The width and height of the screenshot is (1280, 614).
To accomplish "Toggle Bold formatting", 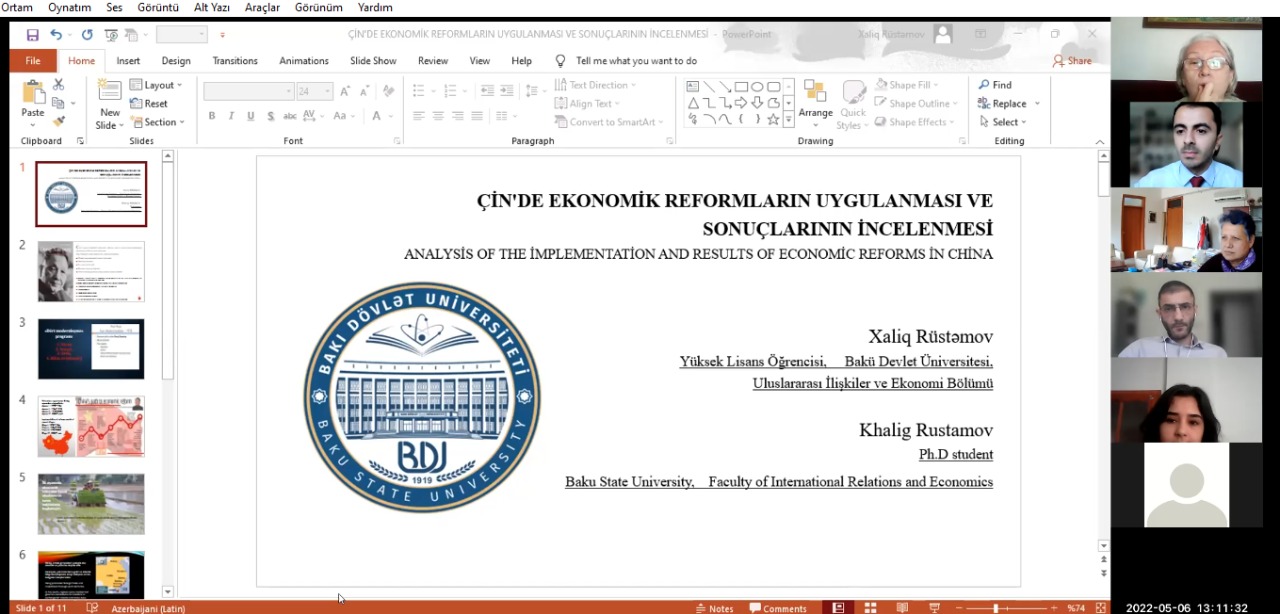I will pos(212,116).
